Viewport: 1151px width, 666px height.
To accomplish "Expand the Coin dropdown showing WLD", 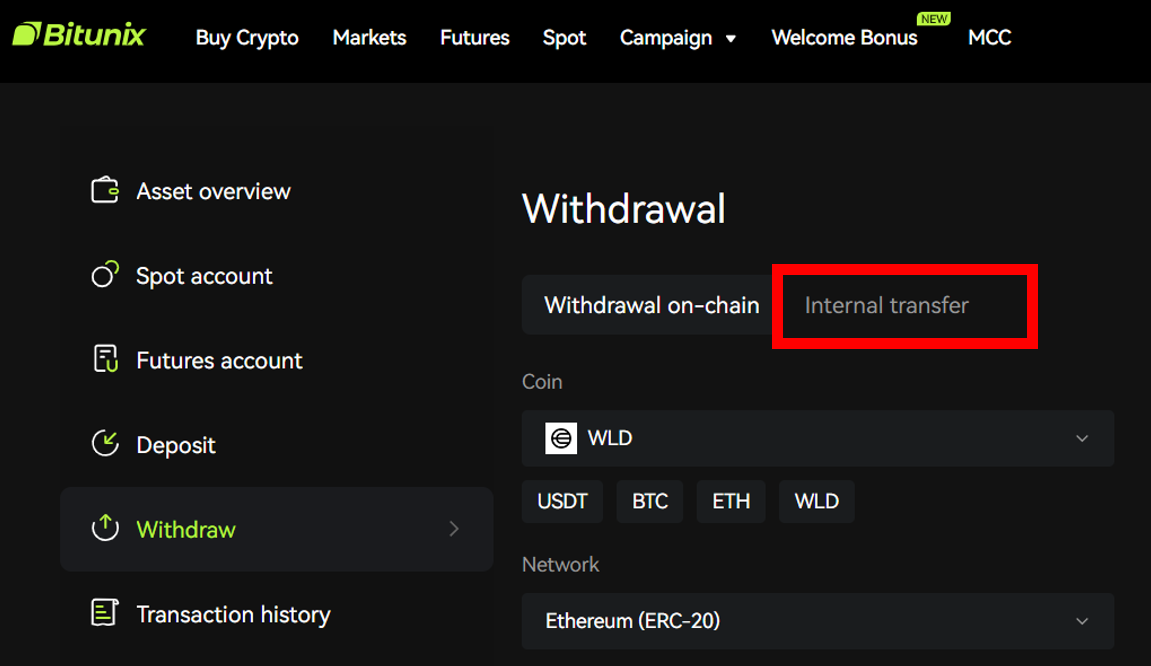I will 818,438.
